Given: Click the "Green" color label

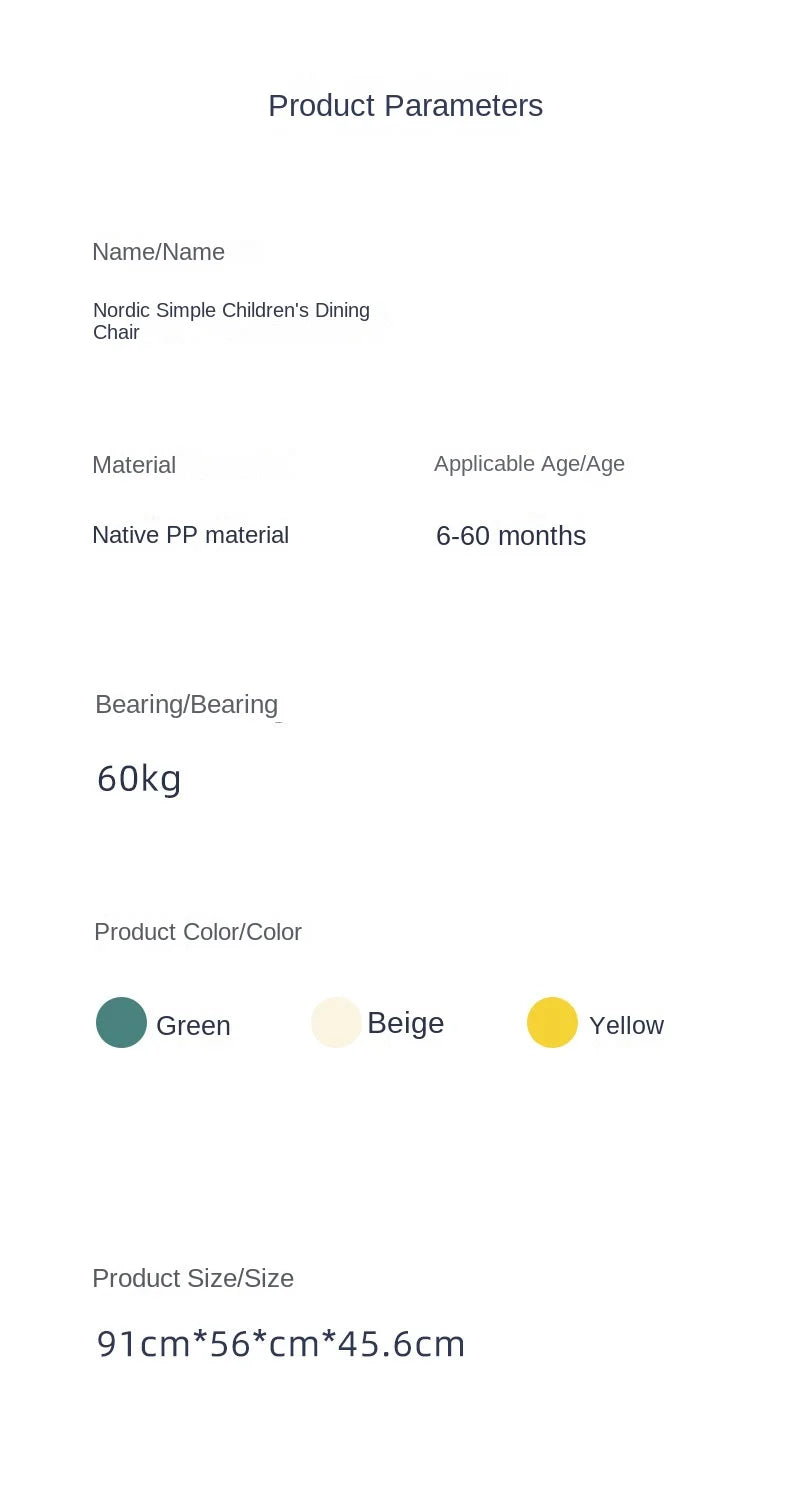Looking at the screenshot, I should (193, 1026).
